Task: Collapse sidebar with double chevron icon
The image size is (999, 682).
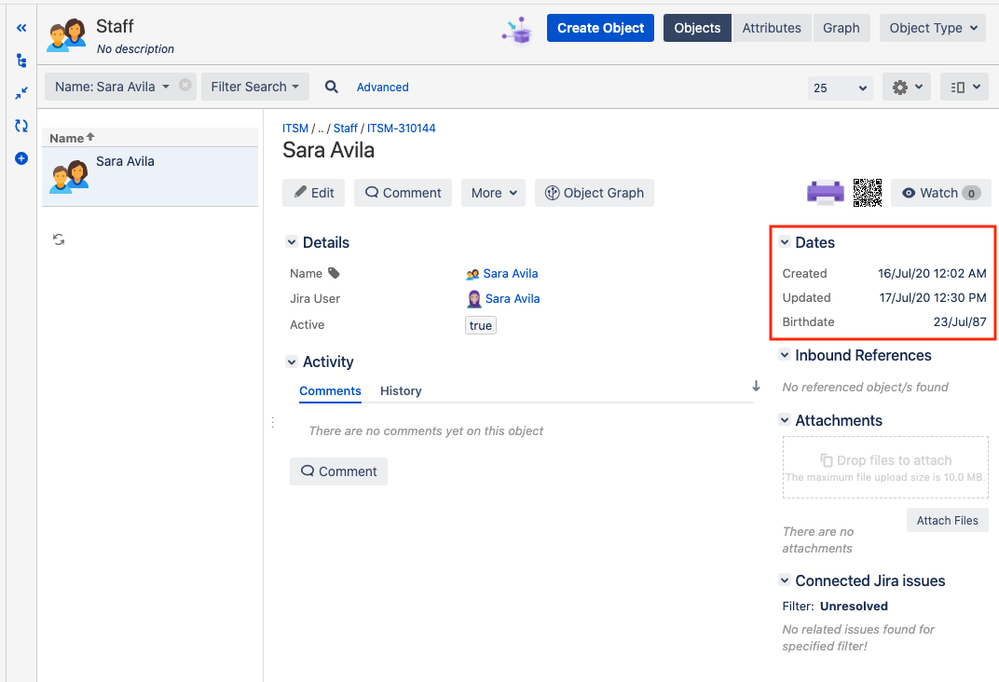Action: pos(21,28)
